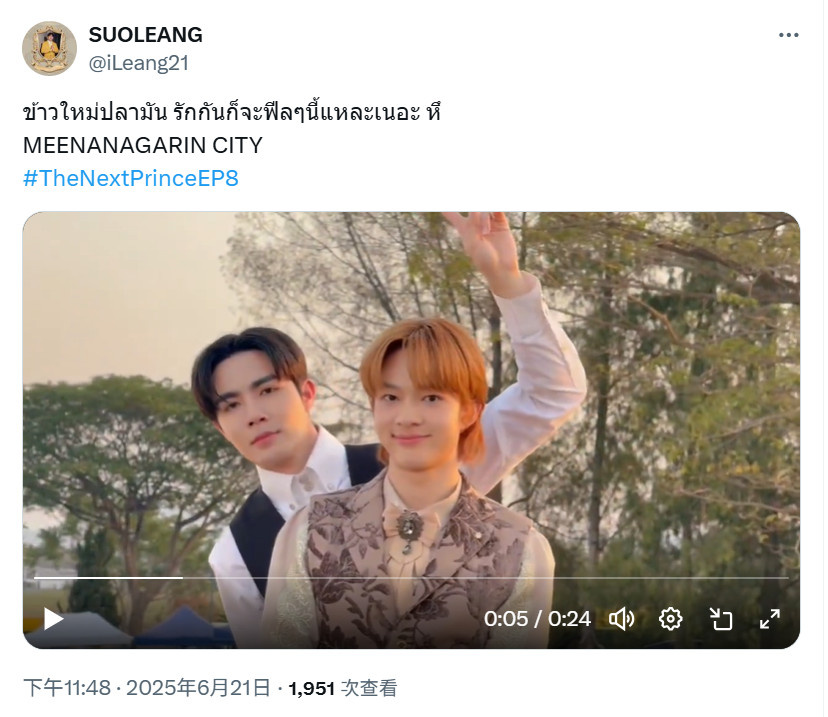Click the 下午11:48 · 2025年6月21日 timestamp

[147, 688]
